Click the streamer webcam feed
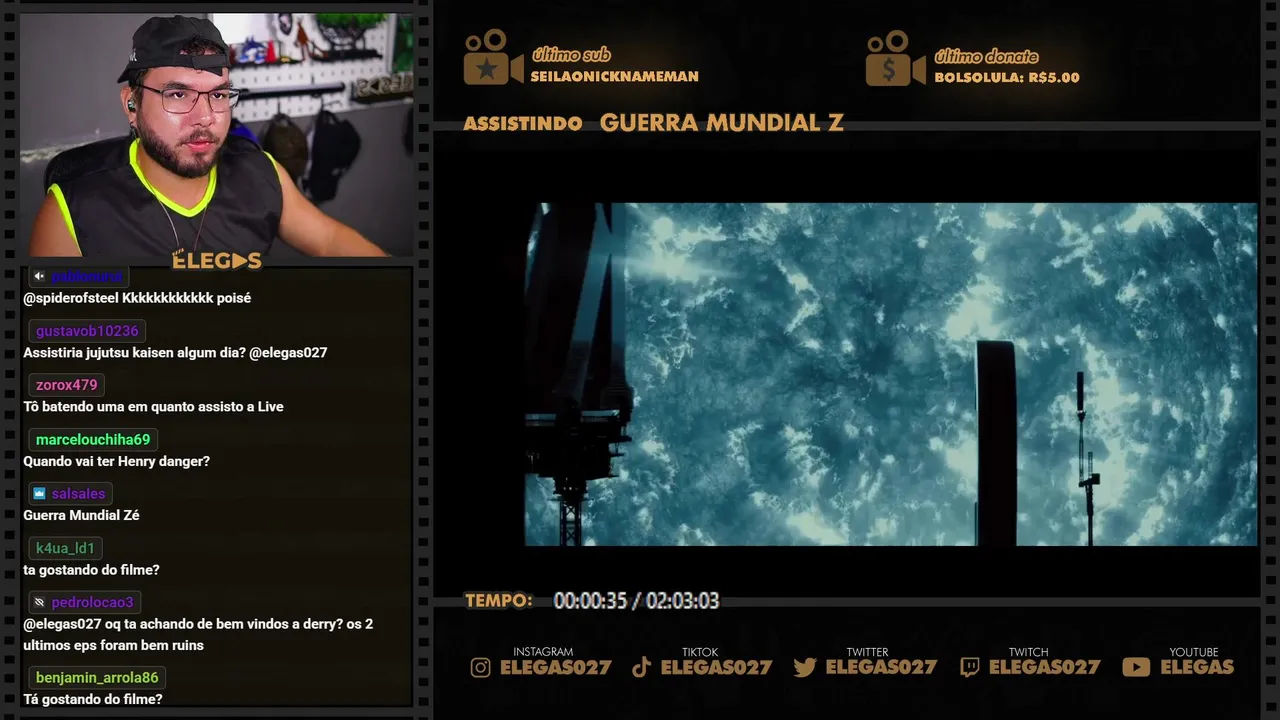Image resolution: width=1280 pixels, height=720 pixels. point(216,135)
